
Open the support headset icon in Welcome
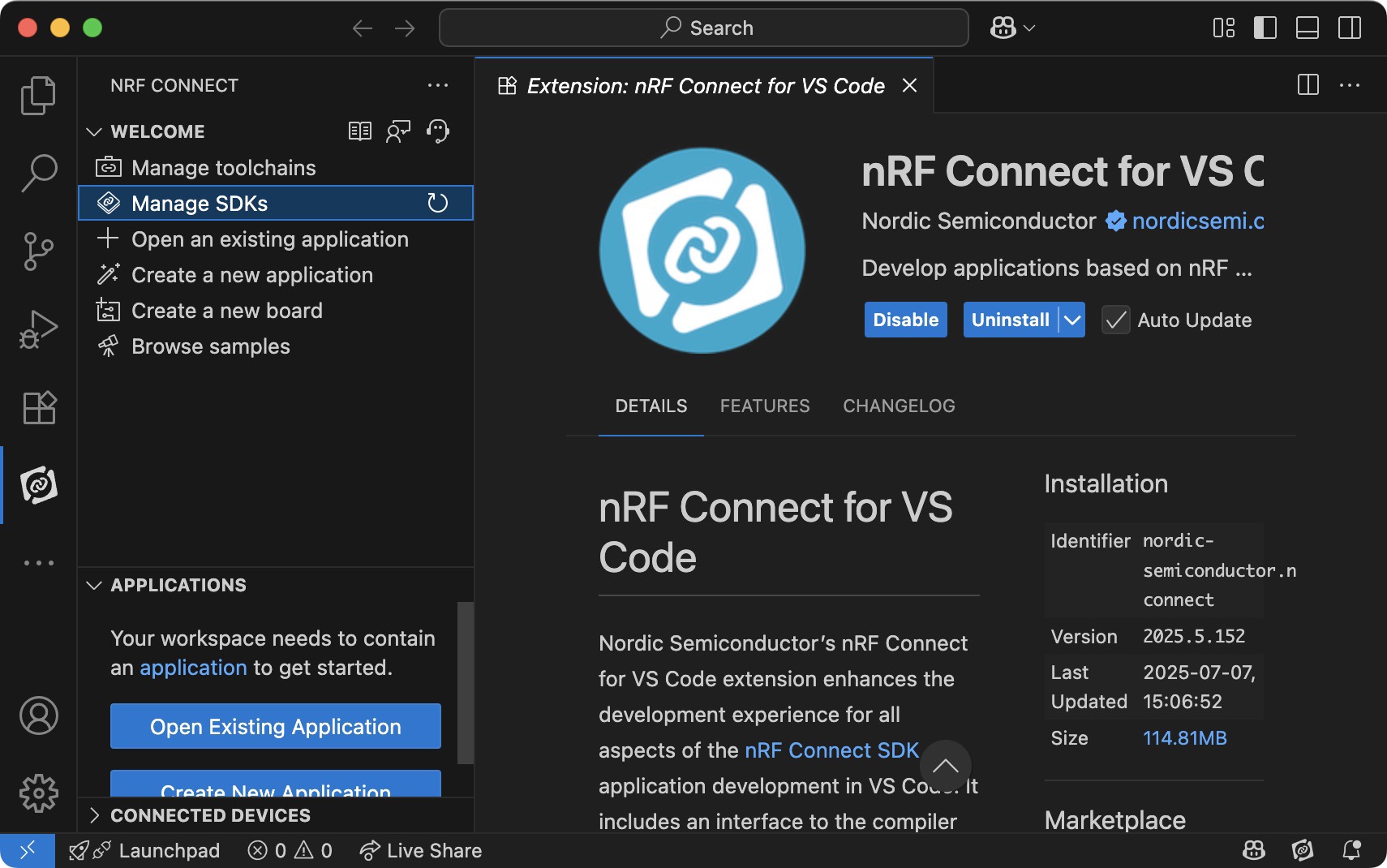[x=438, y=131]
